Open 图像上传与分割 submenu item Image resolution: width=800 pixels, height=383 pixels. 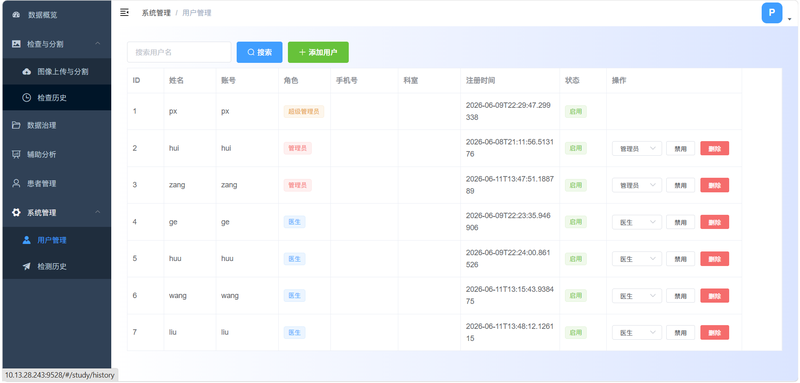click(x=57, y=71)
